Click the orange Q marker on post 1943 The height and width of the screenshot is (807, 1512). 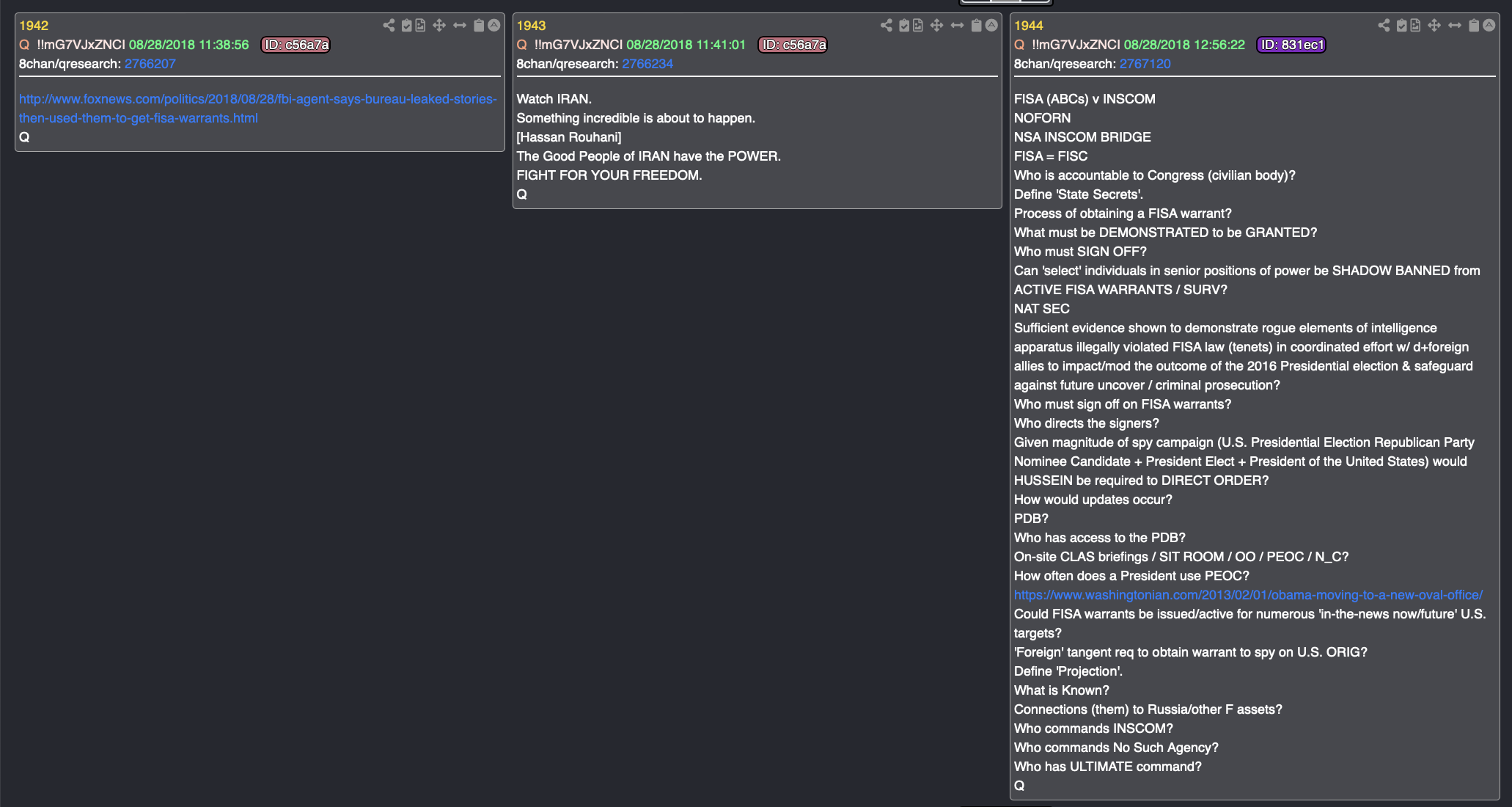522,45
